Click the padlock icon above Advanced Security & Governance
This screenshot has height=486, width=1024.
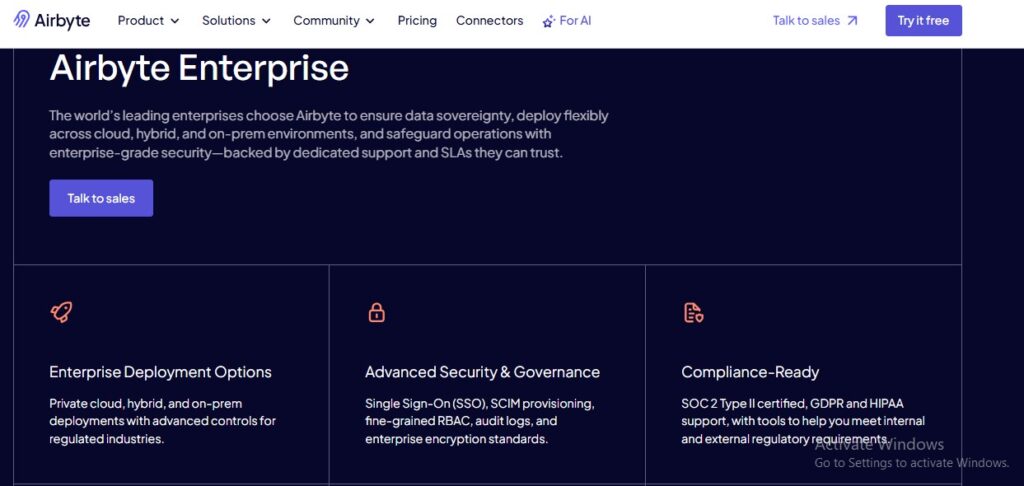376,313
